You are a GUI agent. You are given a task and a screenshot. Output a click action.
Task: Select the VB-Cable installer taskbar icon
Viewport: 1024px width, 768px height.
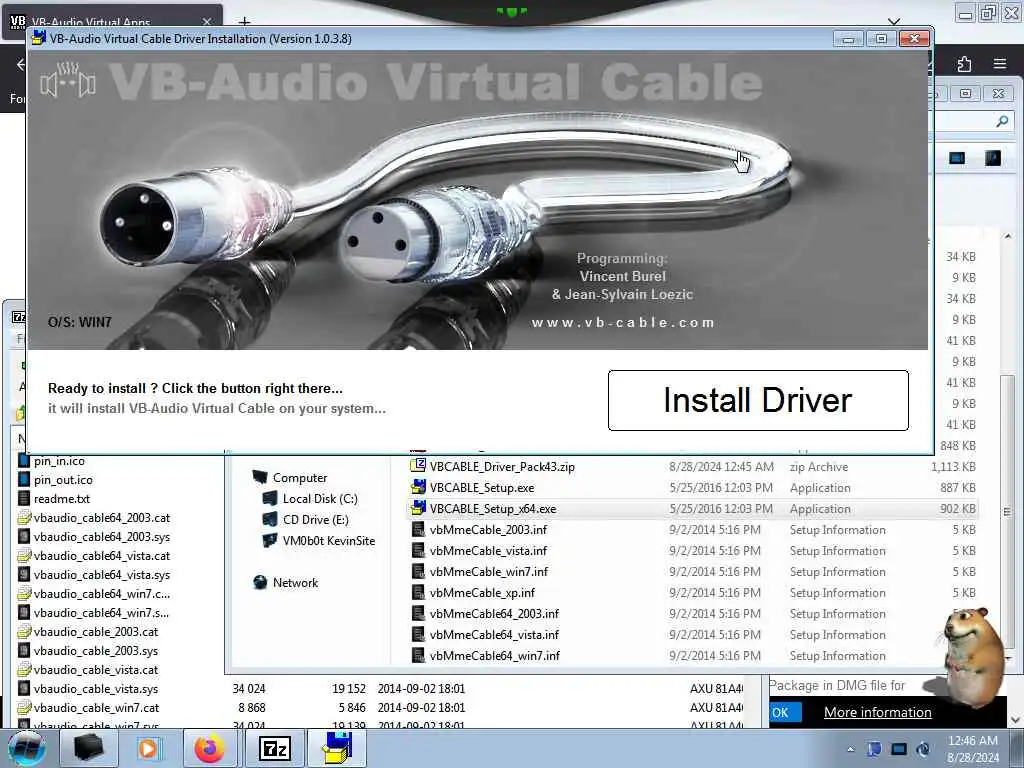pos(337,748)
